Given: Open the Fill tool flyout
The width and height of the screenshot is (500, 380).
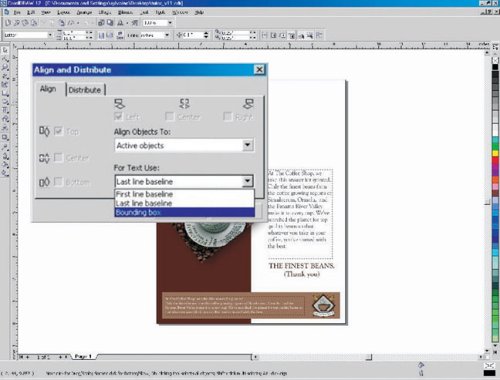Looking at the screenshot, I should coord(5,163).
